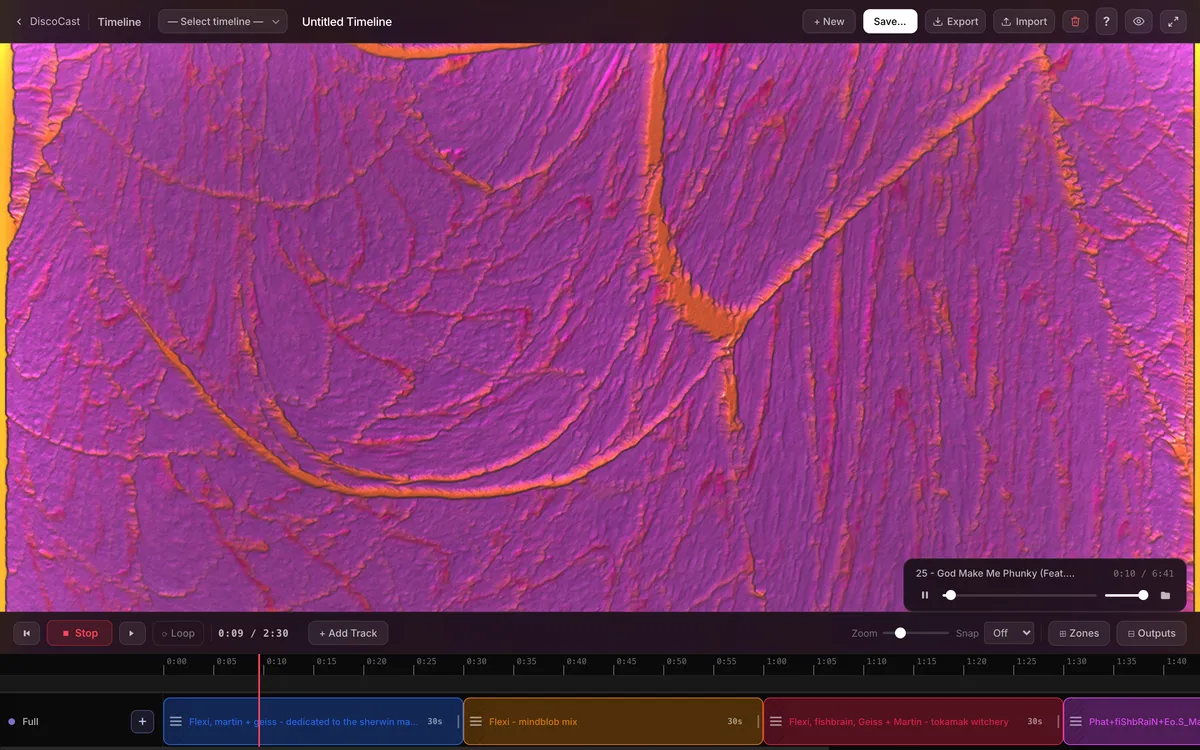Screen dimensions: 1200x750
Task: Open the audio folder icon
Action: [1165, 595]
